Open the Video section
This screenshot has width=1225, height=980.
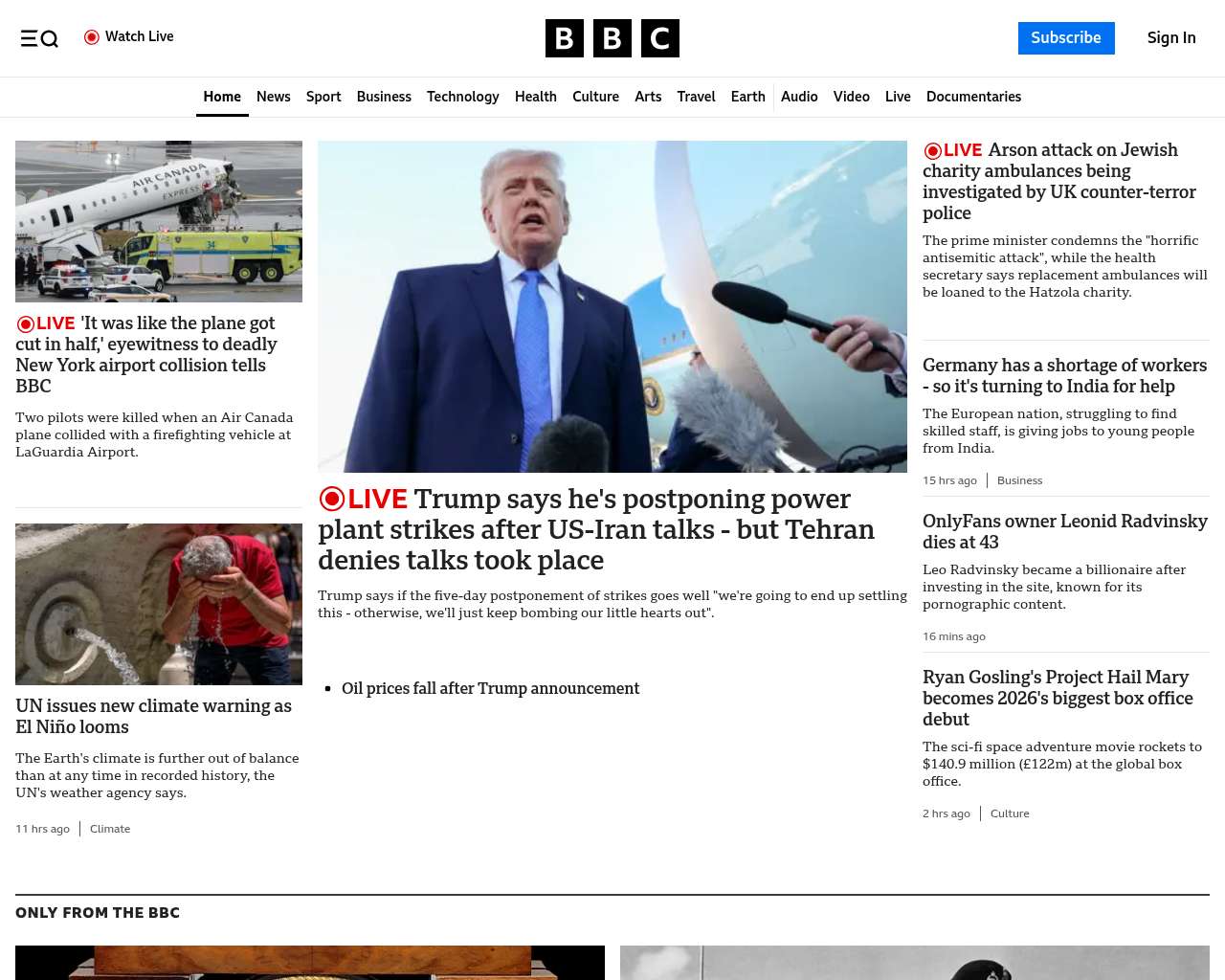click(x=852, y=97)
